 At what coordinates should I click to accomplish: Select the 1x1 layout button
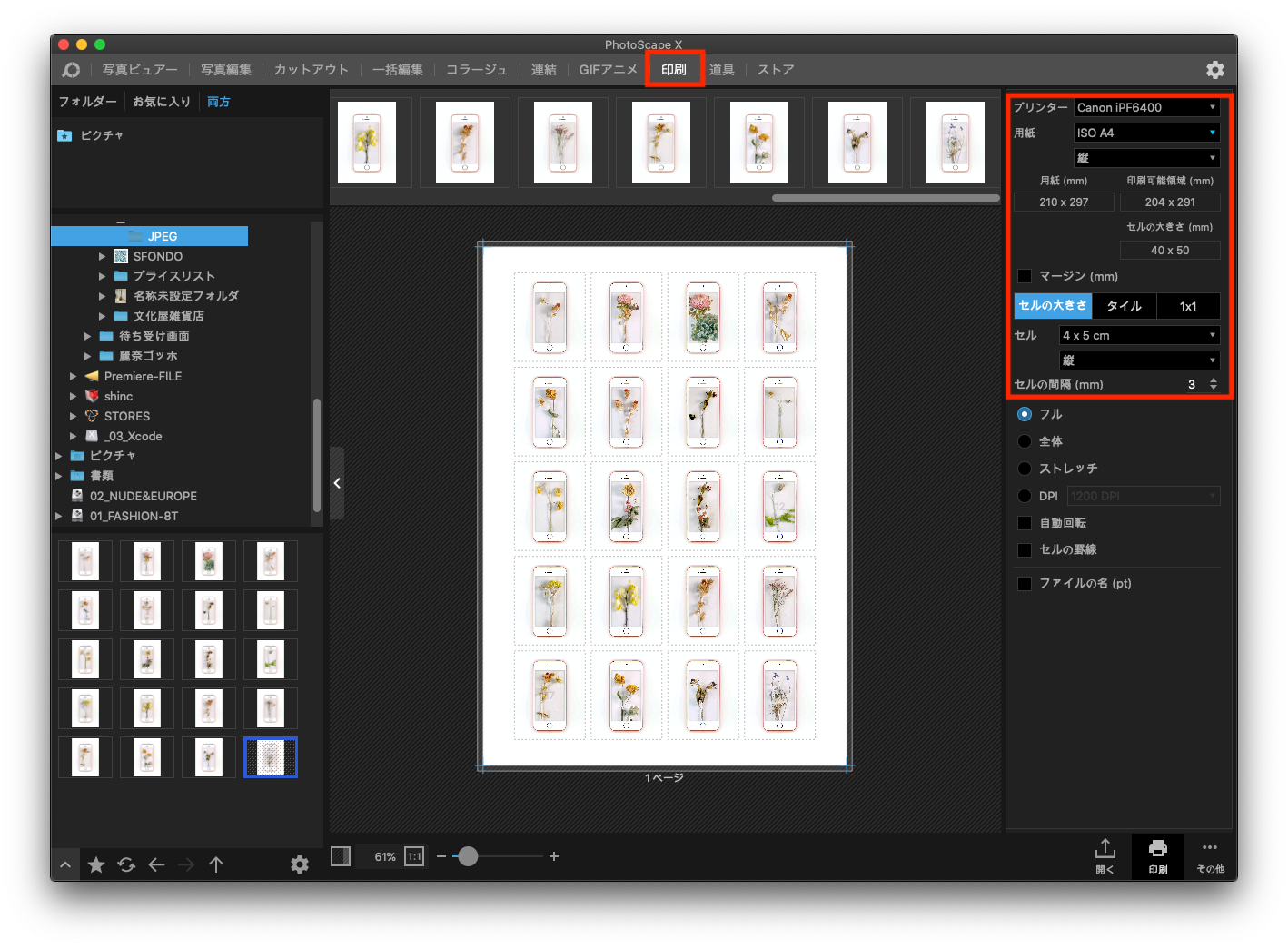click(1188, 306)
